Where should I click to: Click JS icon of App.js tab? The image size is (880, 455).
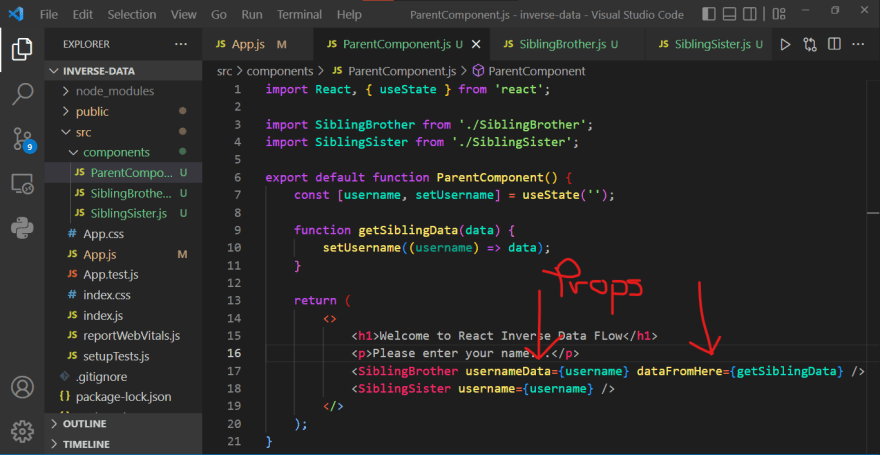pos(221,44)
